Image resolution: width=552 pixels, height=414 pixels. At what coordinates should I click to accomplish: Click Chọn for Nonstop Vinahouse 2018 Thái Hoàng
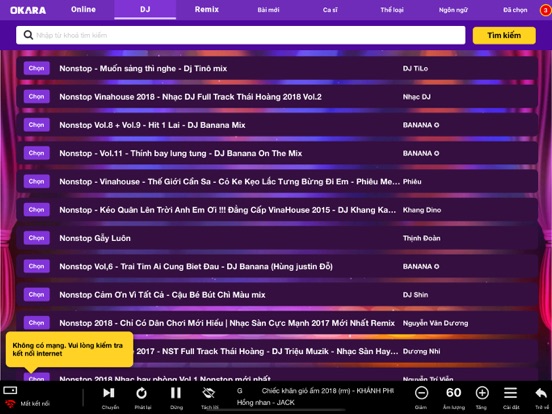[x=37, y=96]
